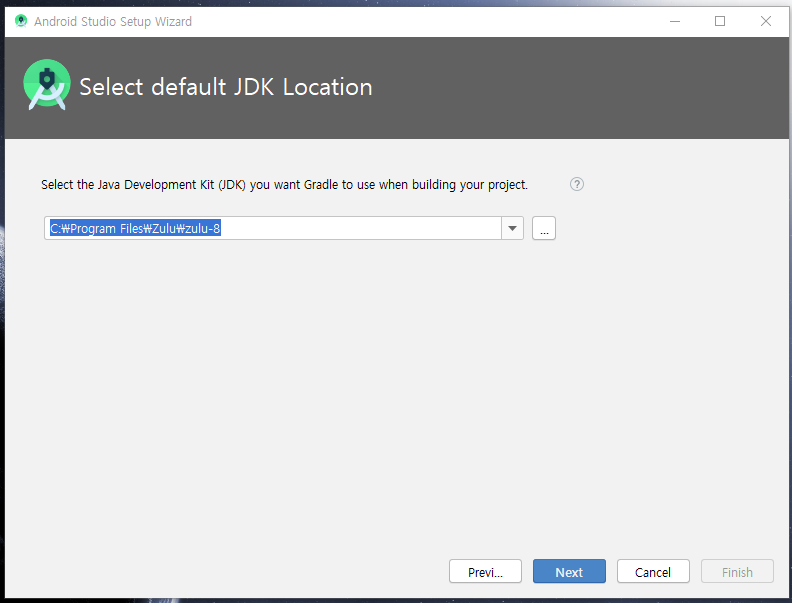Click the "Select the Java Development Kit" instruction text
792x603 pixels.
(284, 185)
